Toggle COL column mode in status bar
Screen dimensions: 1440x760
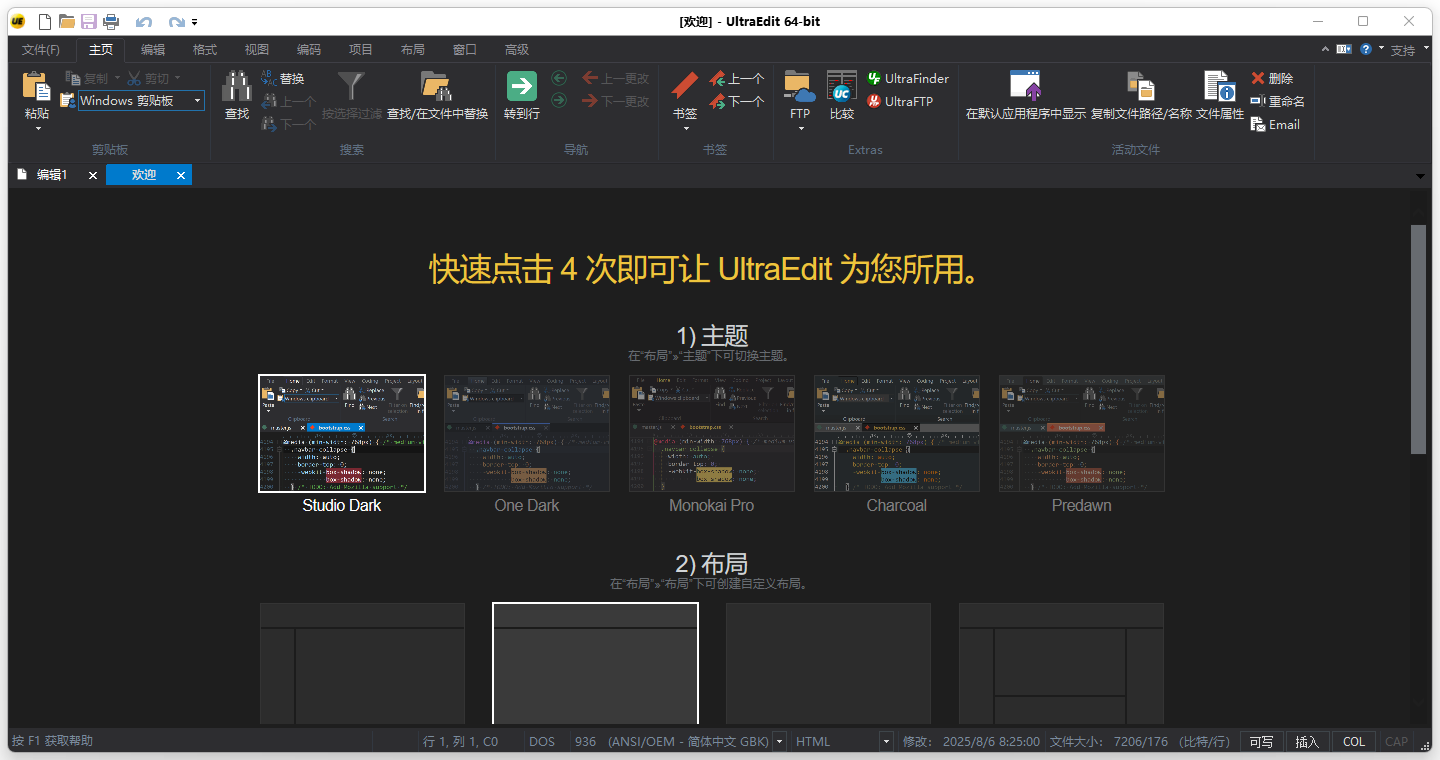(1354, 742)
